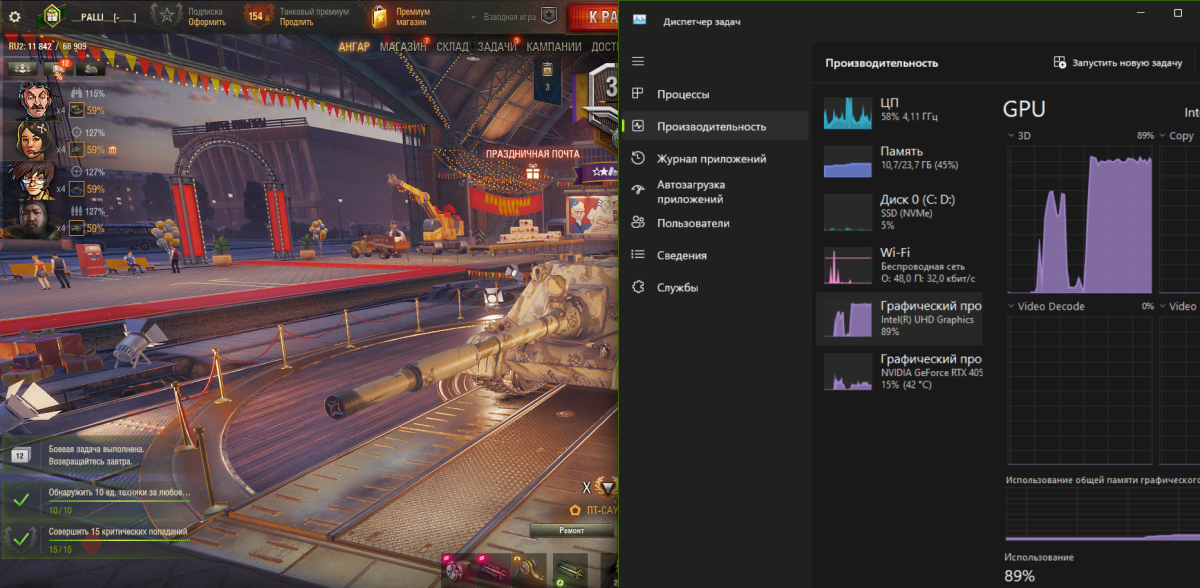Open the Premium shop bag icon

(x=378, y=16)
